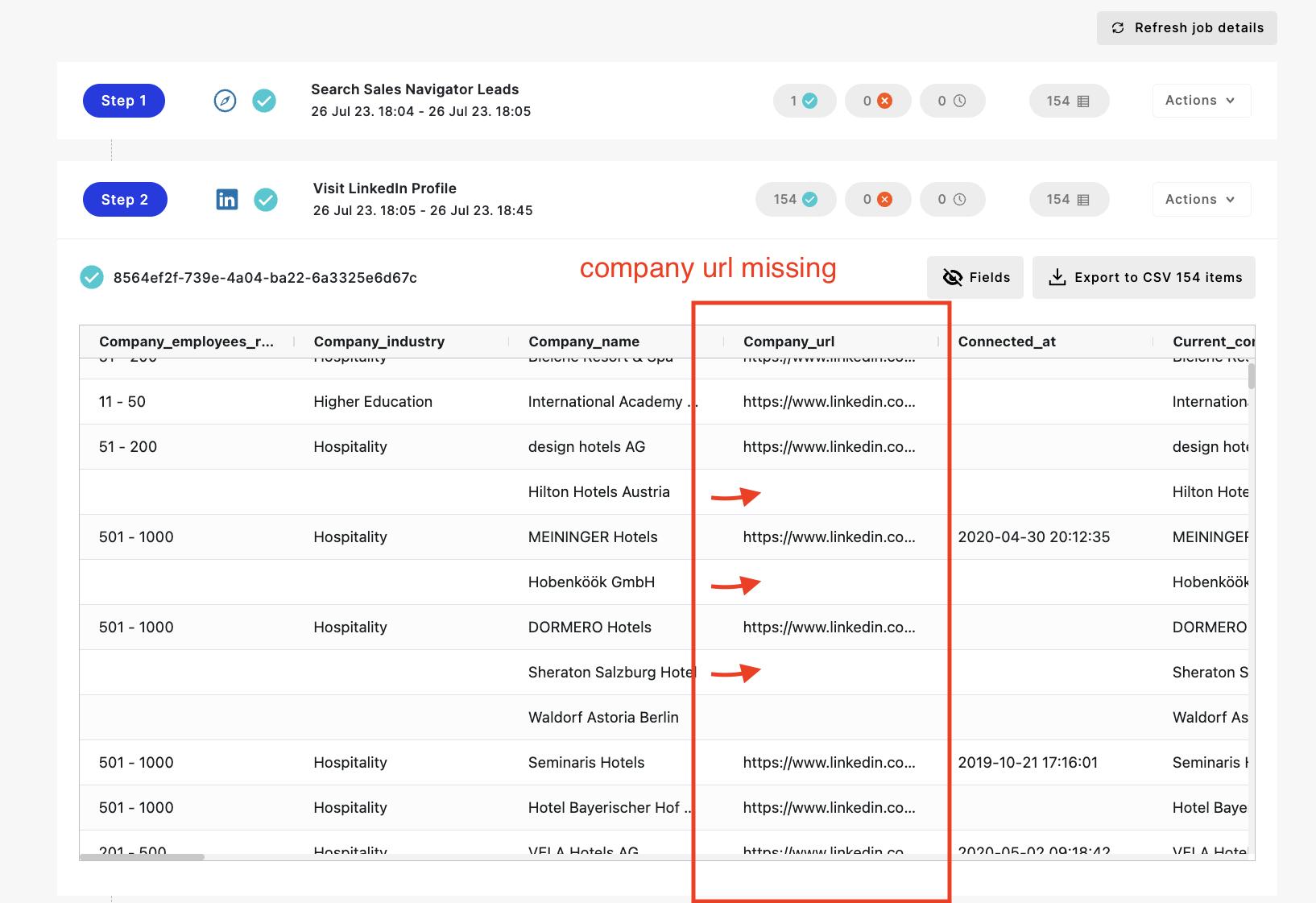Click the refresh icon beside Refresh job details
Viewport: 1316px width, 903px height.
point(1118,28)
